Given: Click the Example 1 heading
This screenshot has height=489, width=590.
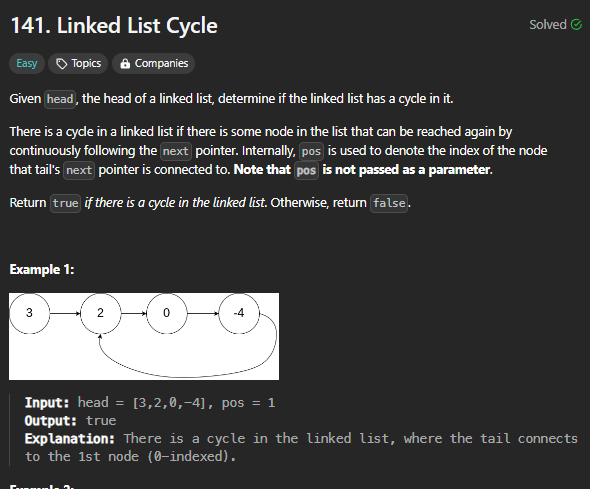Looking at the screenshot, I should (x=42, y=270).
